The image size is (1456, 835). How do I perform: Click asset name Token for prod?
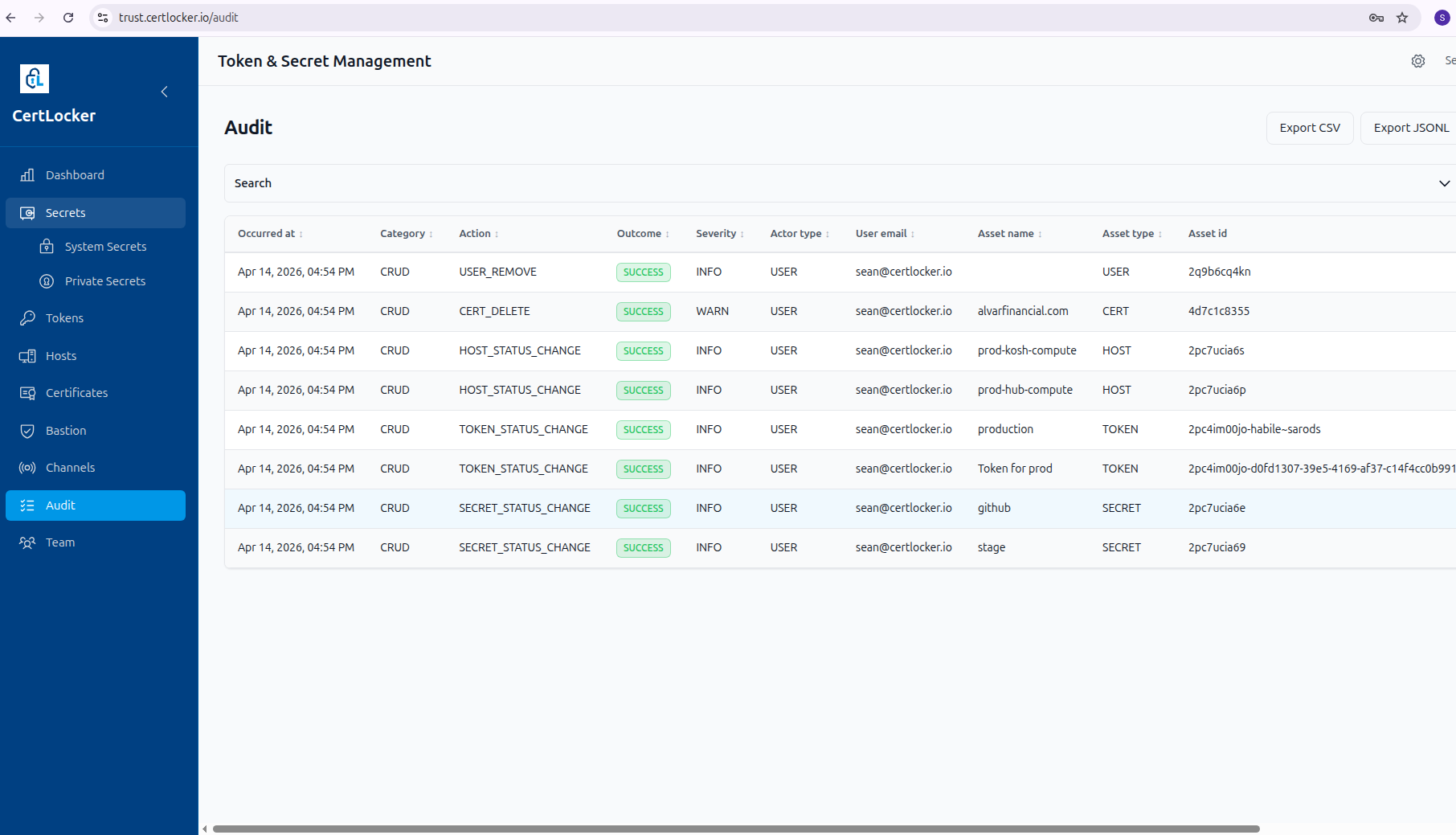[x=1015, y=469]
